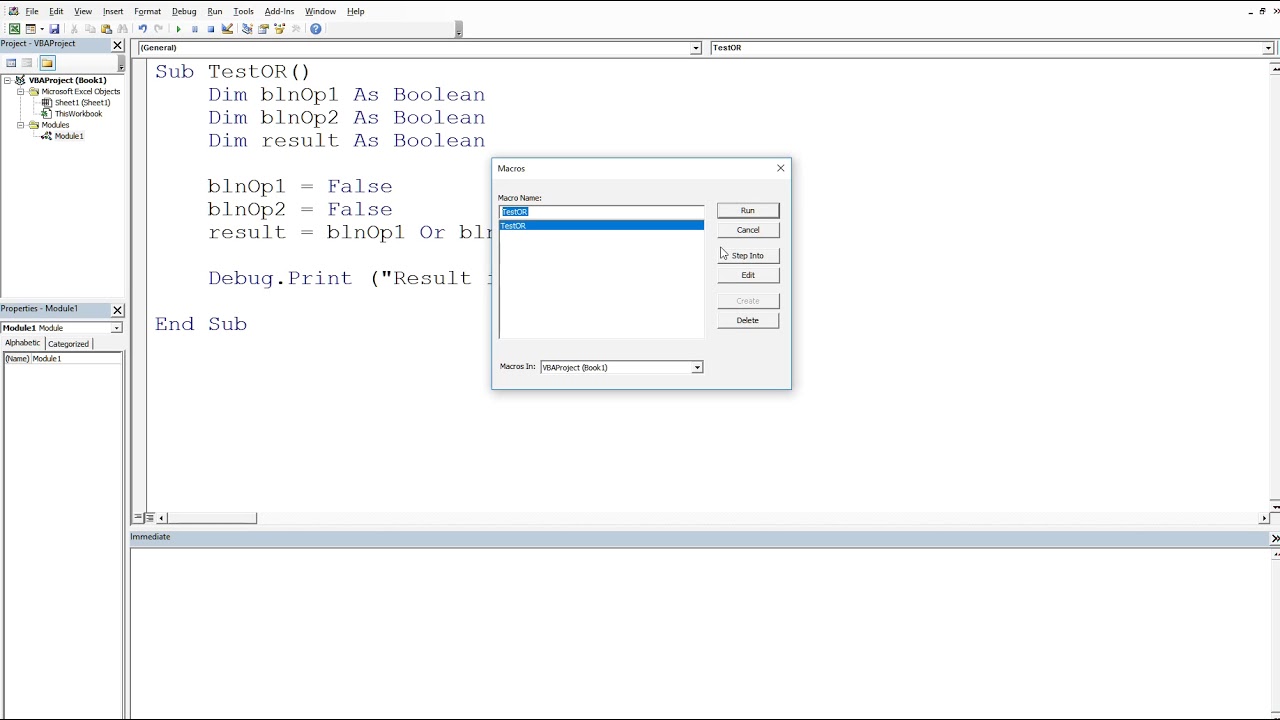This screenshot has height=720, width=1280.
Task: Open the Run menu
Action: pyautogui.click(x=215, y=11)
